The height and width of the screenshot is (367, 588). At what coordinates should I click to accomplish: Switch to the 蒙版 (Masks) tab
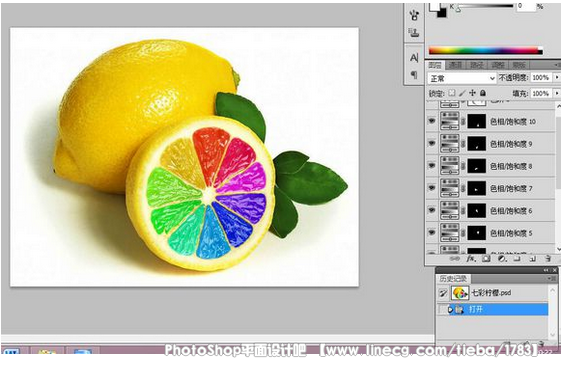(519, 65)
